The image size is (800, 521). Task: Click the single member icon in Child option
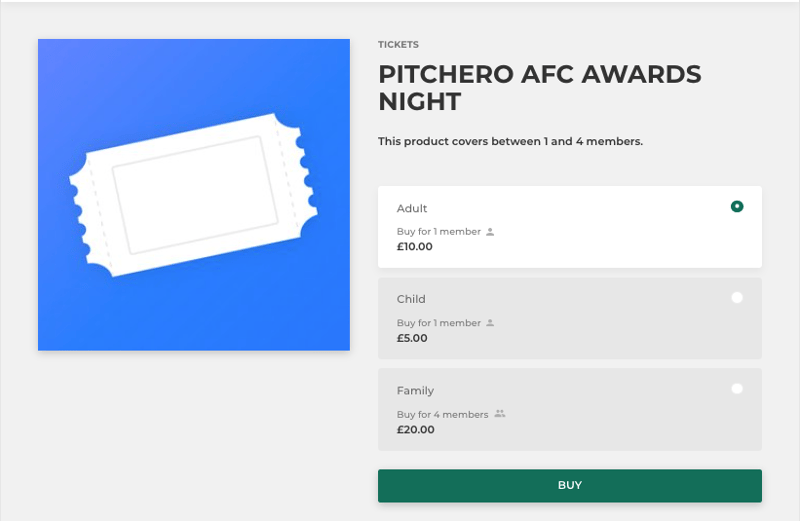[x=490, y=323]
